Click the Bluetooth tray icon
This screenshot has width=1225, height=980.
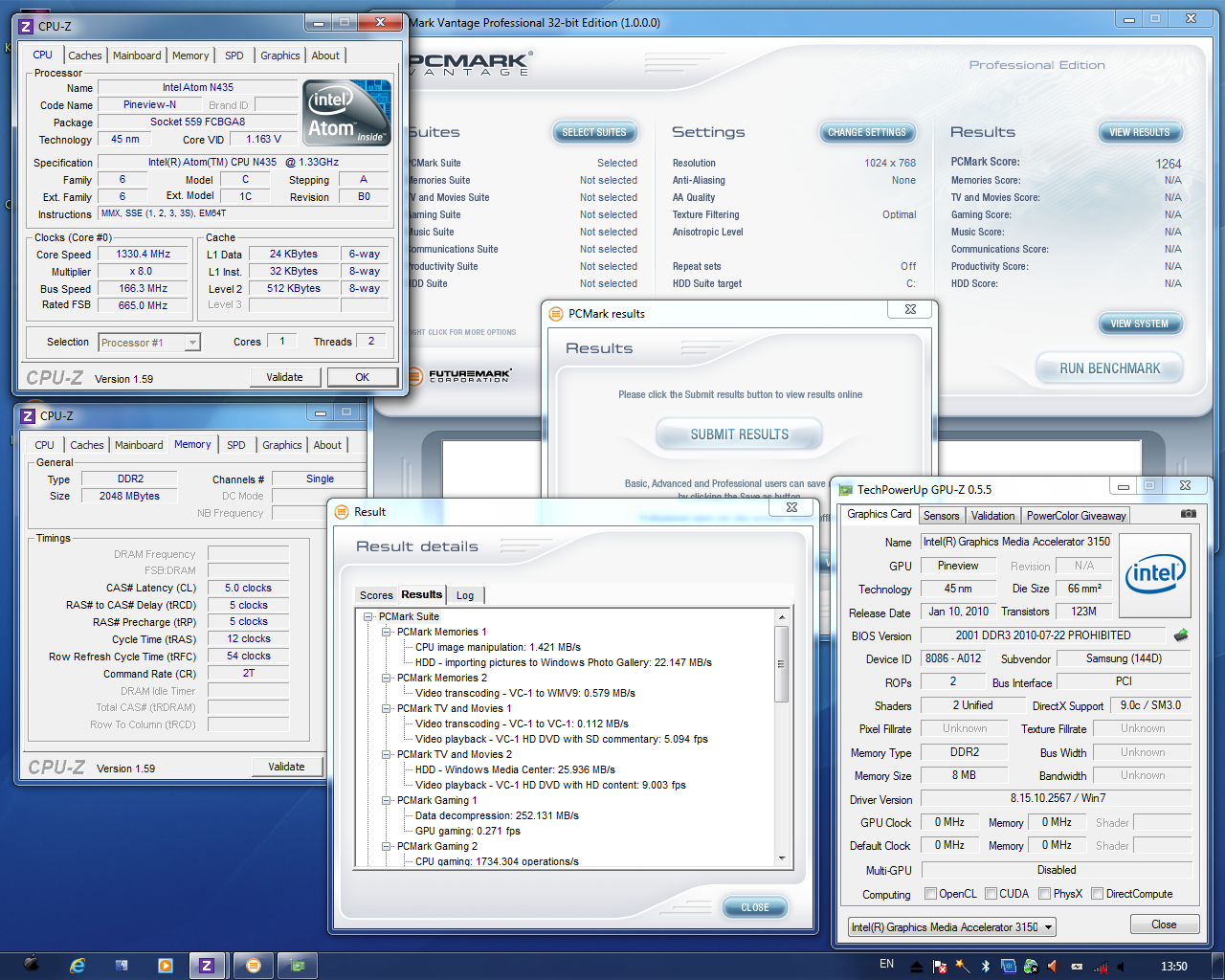[986, 967]
